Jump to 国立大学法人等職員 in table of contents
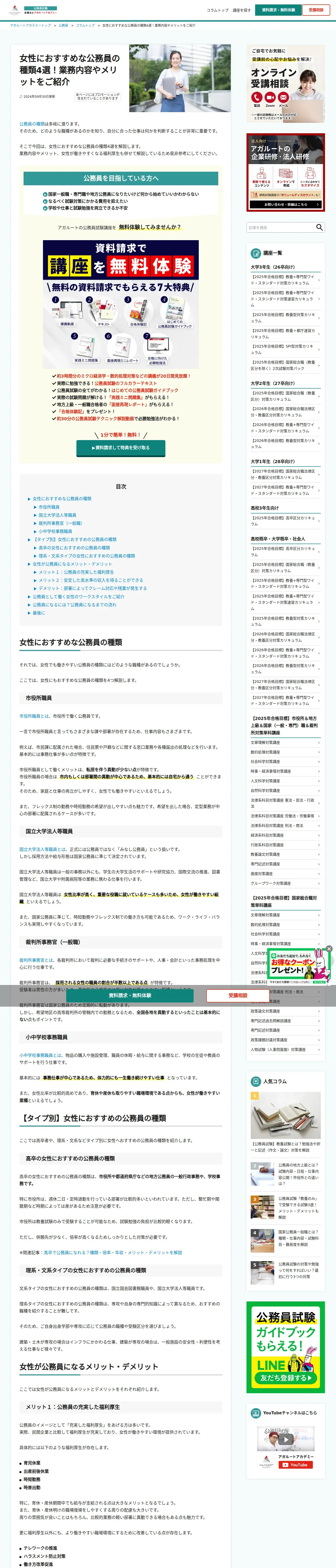Viewport: 336px width, 1568px height. coord(57,515)
